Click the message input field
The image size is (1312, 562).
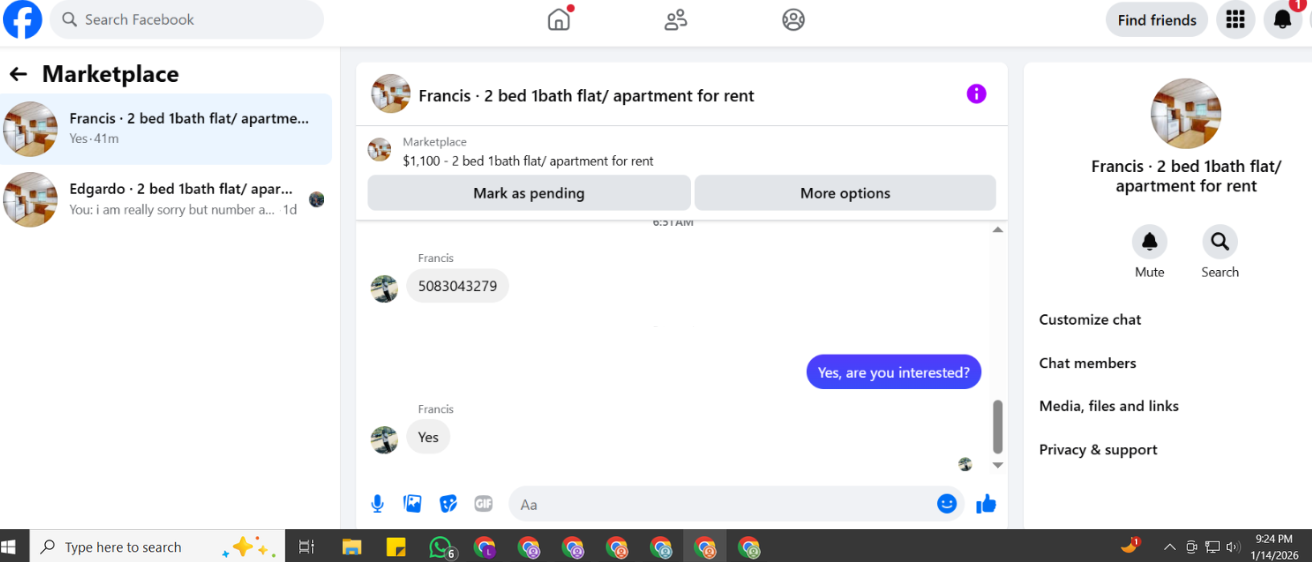(x=720, y=504)
